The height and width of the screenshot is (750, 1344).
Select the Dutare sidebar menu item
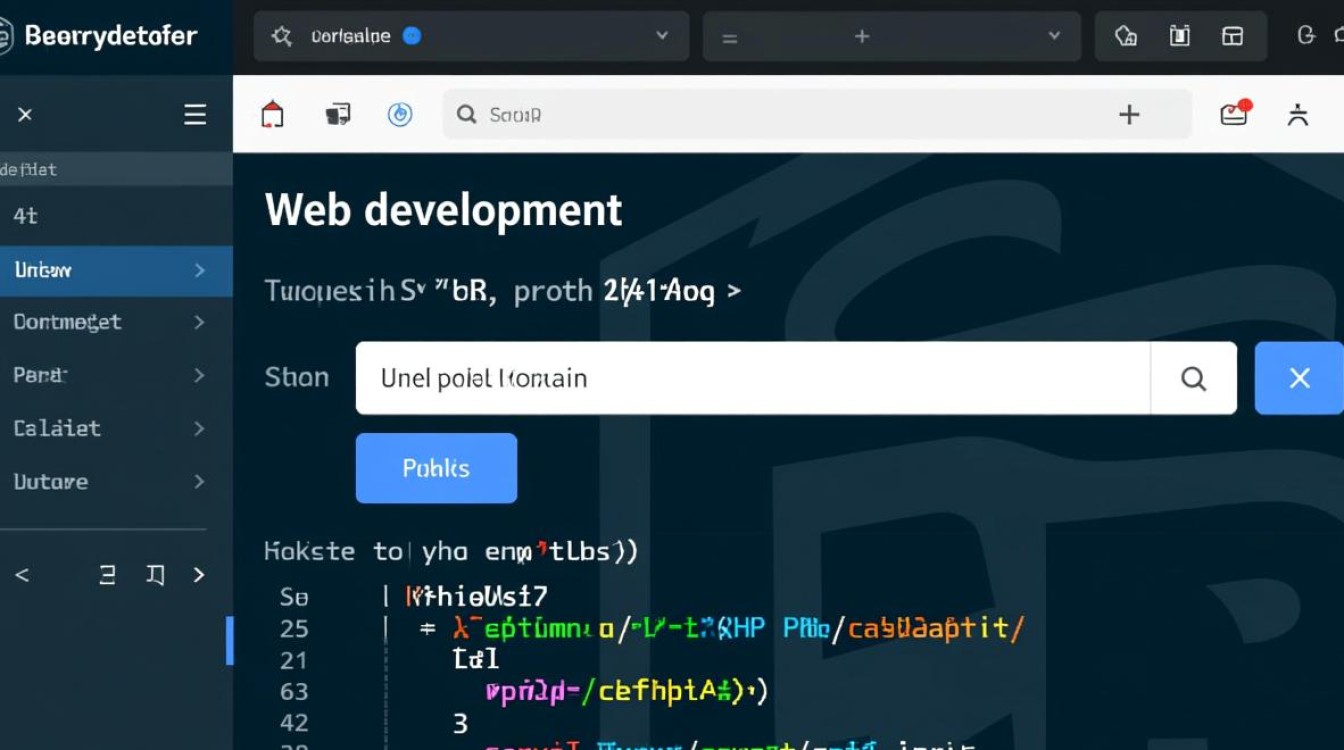(110, 482)
